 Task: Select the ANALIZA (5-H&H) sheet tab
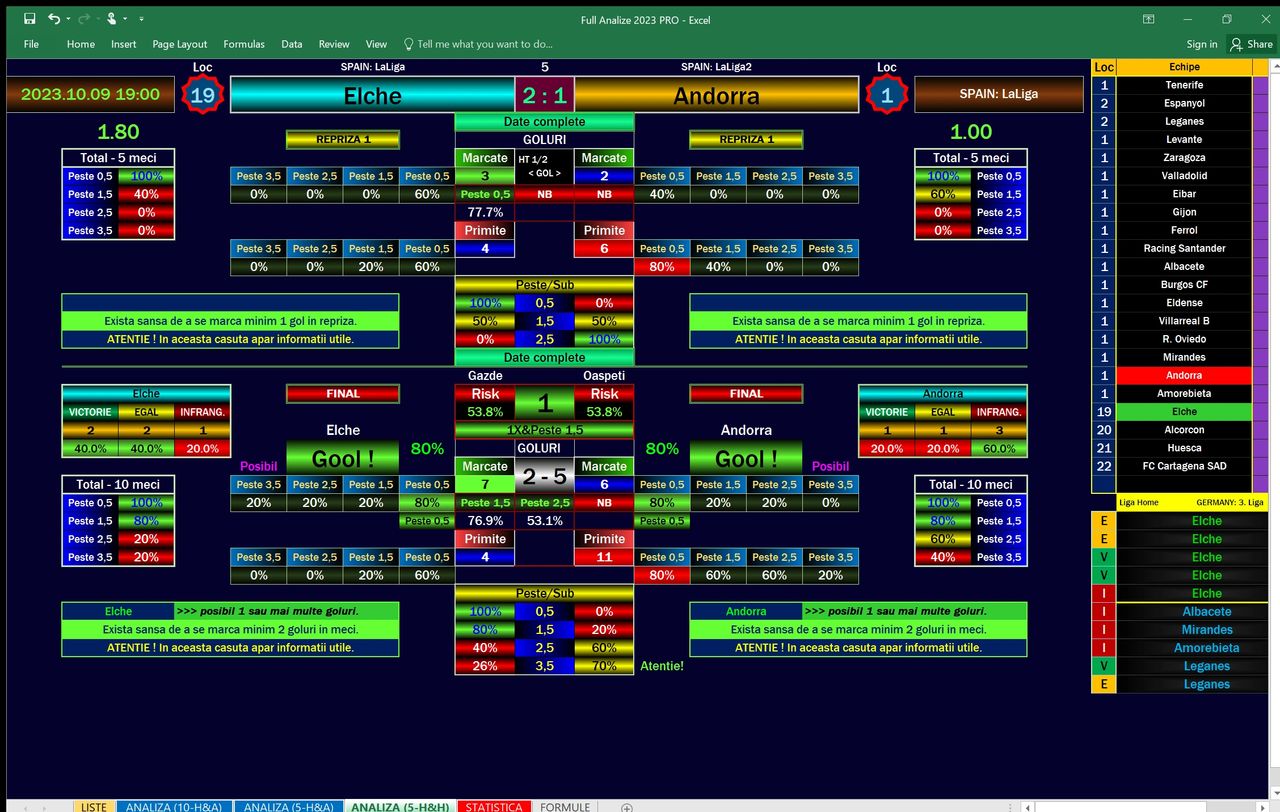click(400, 806)
